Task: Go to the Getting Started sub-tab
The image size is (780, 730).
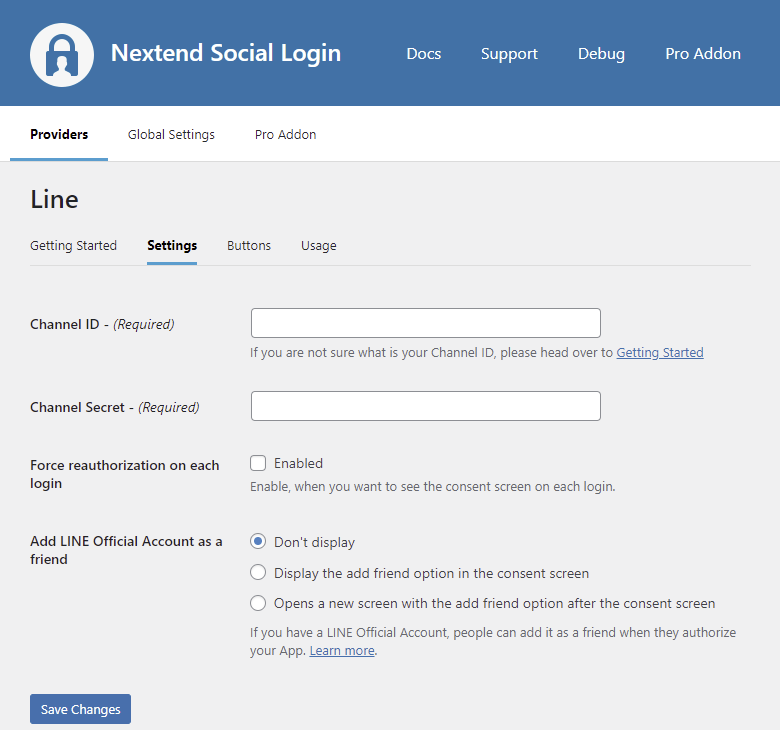Action: click(73, 246)
